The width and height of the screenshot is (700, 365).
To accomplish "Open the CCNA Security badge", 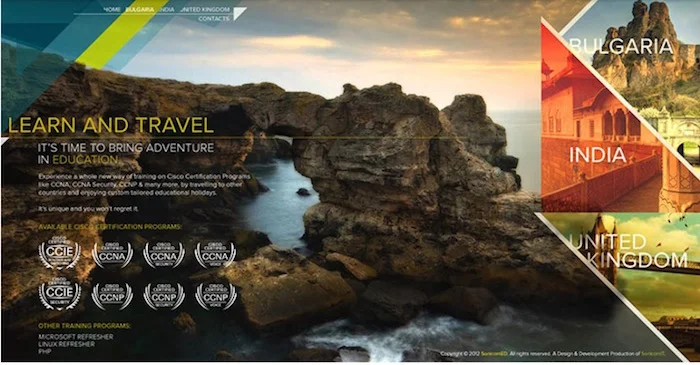I will pos(164,255).
